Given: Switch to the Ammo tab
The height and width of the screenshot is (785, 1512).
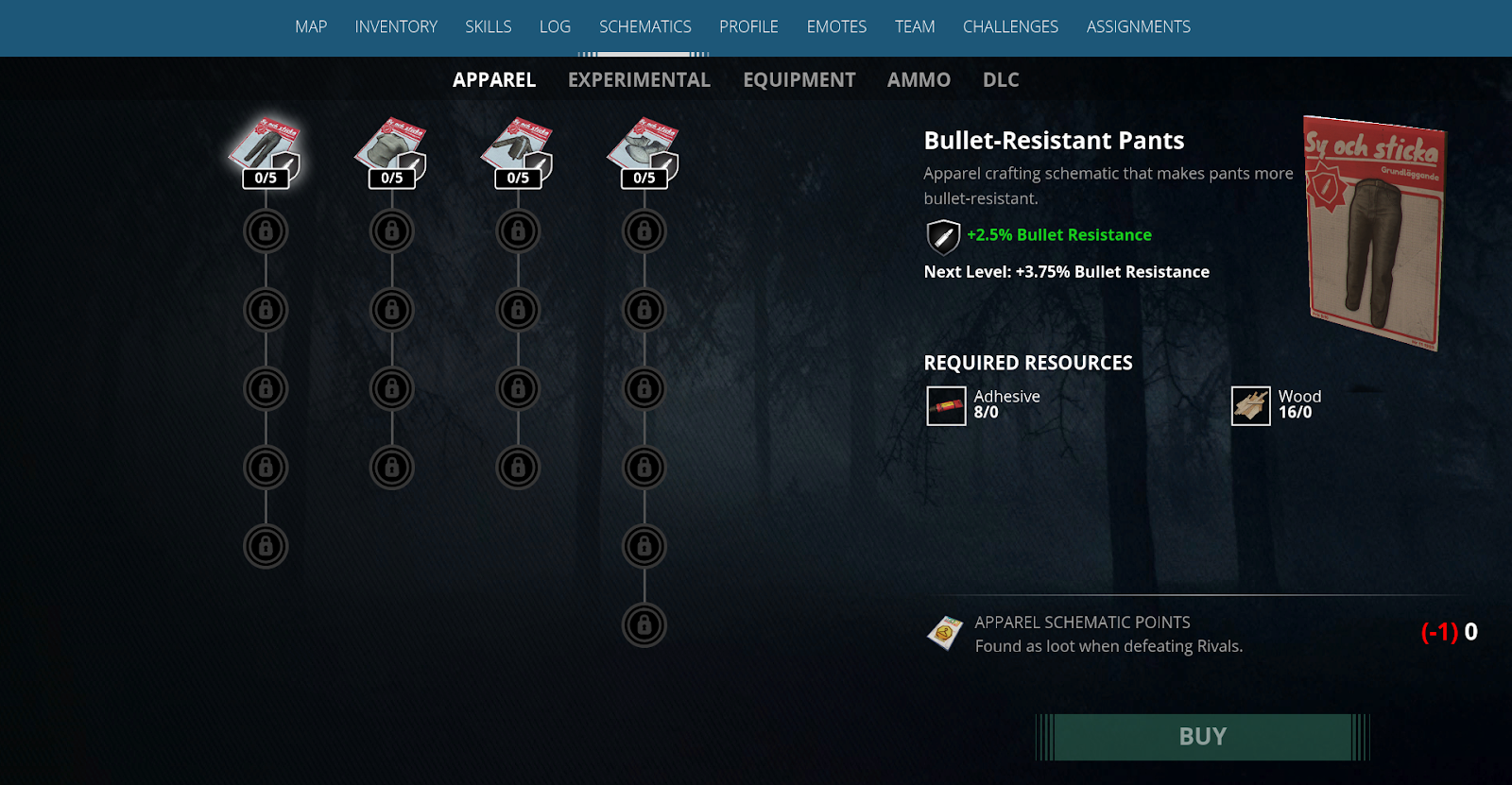Looking at the screenshot, I should click(x=919, y=80).
